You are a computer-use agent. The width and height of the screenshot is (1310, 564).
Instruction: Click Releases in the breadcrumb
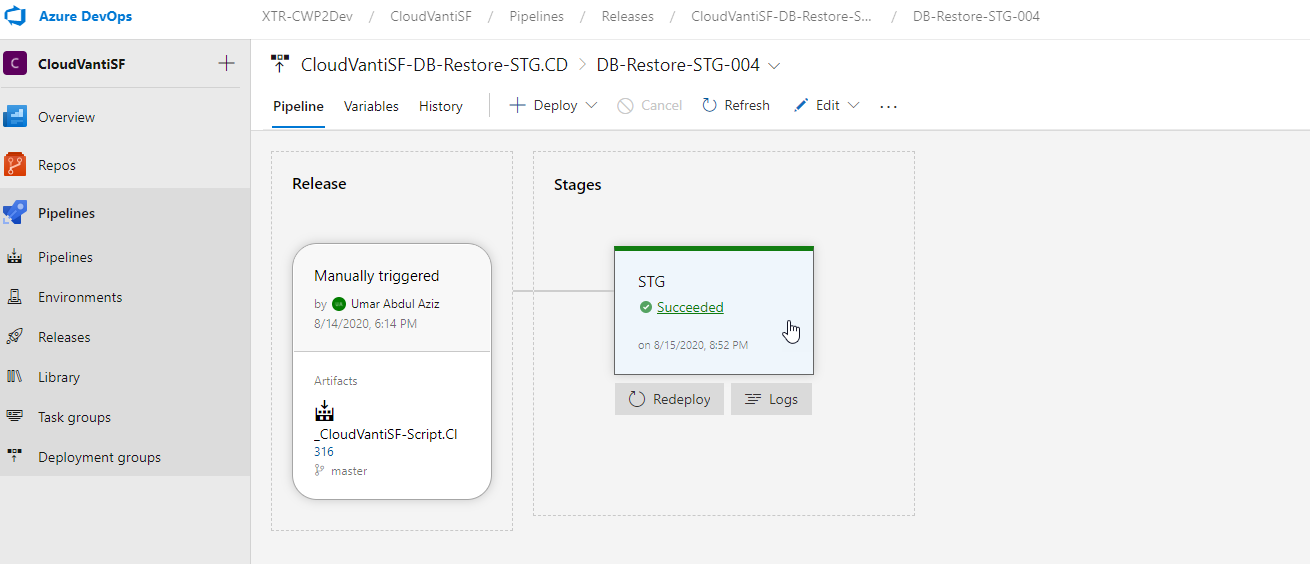pos(628,17)
